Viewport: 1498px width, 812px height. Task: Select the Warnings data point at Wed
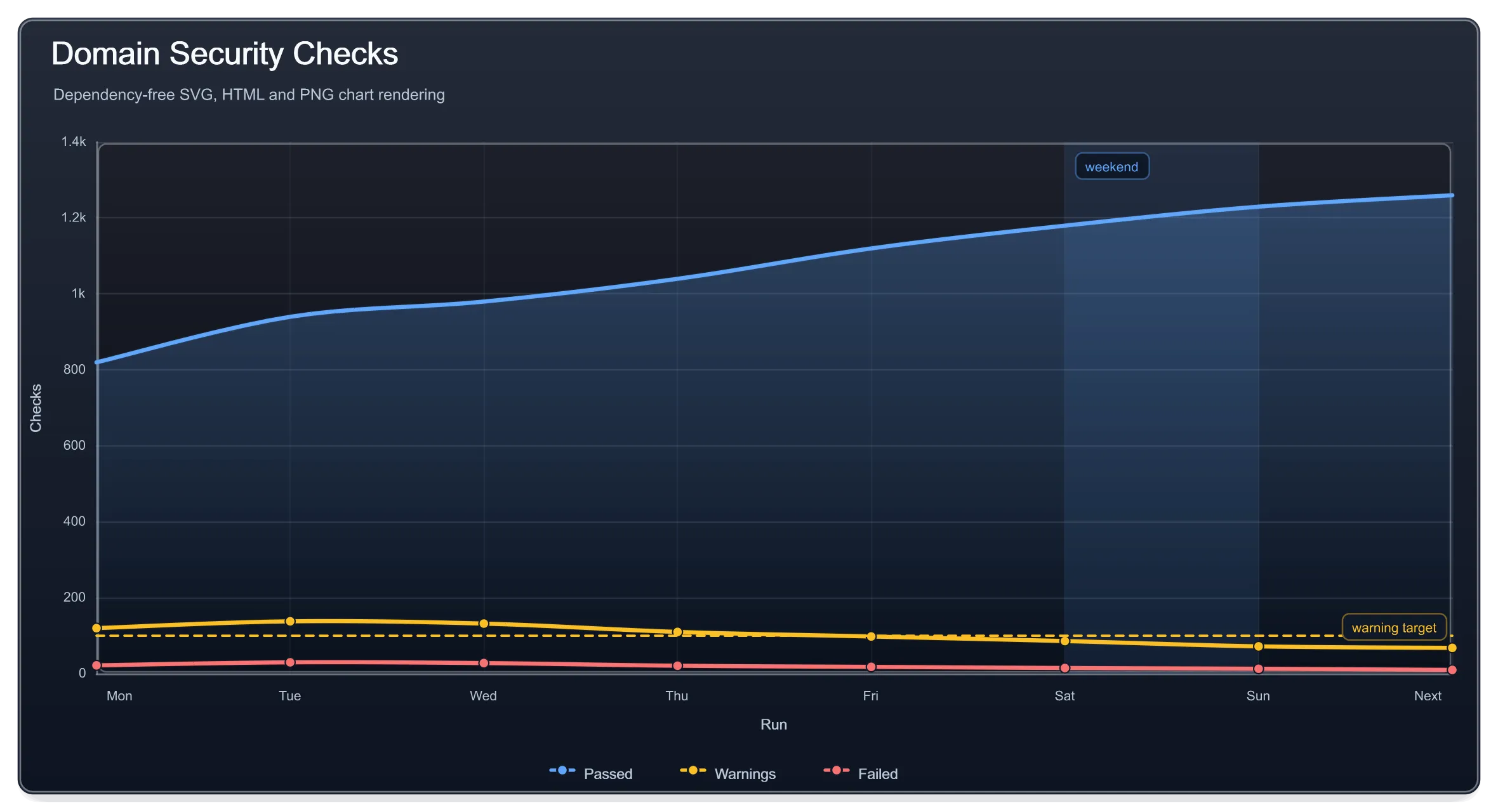(x=484, y=624)
